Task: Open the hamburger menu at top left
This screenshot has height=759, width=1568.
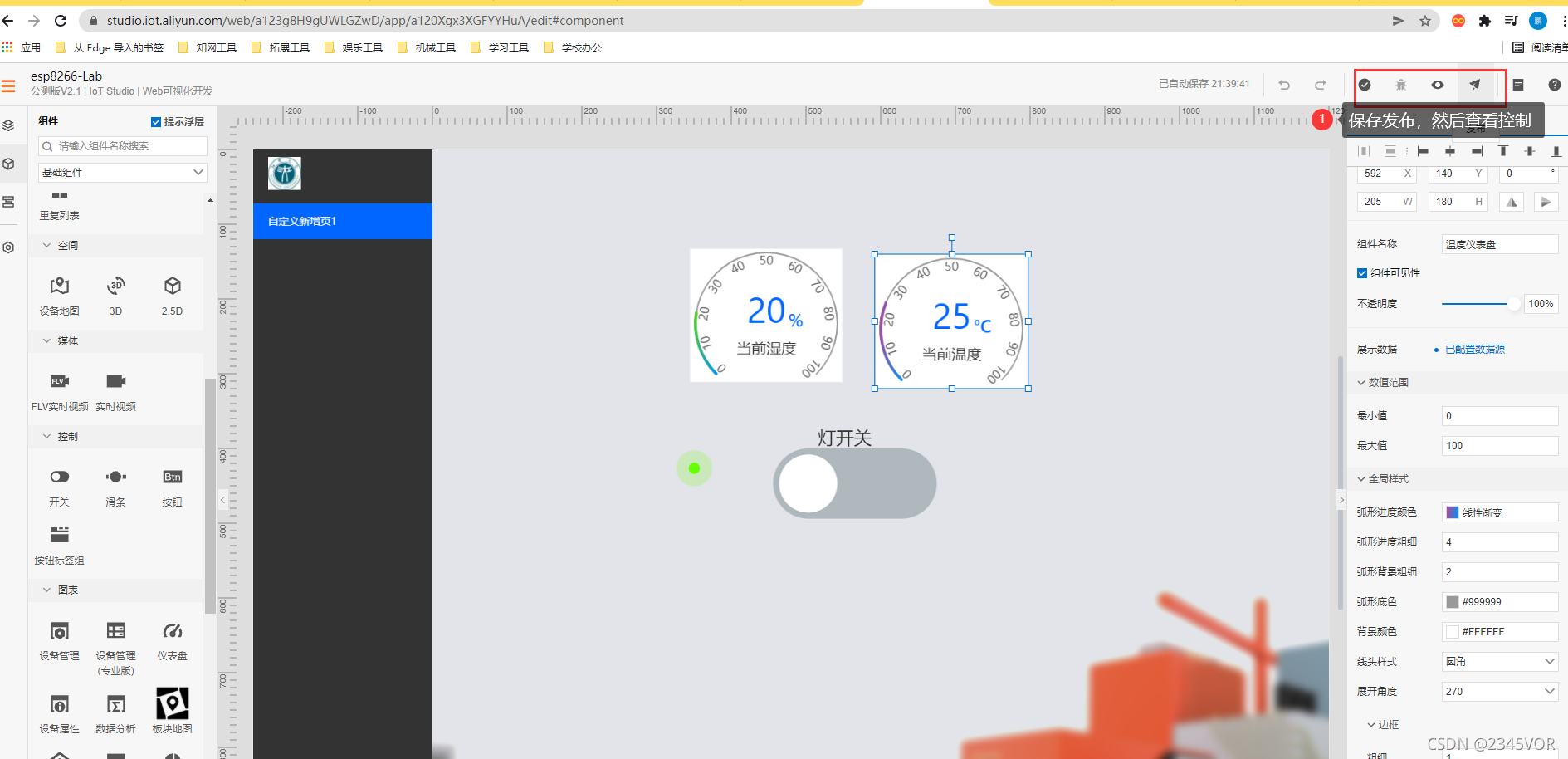Action: (x=9, y=86)
